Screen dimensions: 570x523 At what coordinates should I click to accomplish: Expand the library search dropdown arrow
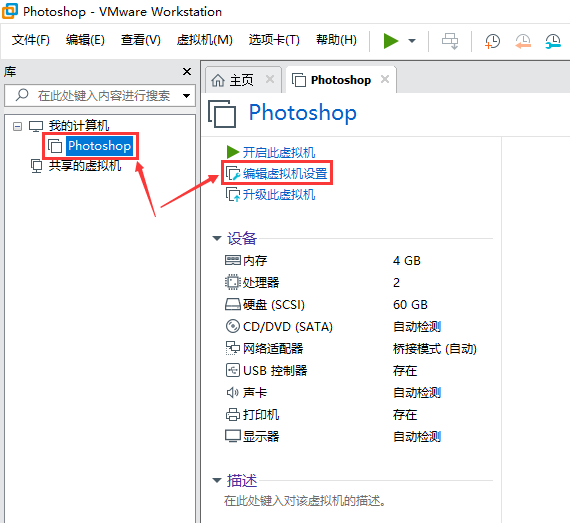coord(186,96)
